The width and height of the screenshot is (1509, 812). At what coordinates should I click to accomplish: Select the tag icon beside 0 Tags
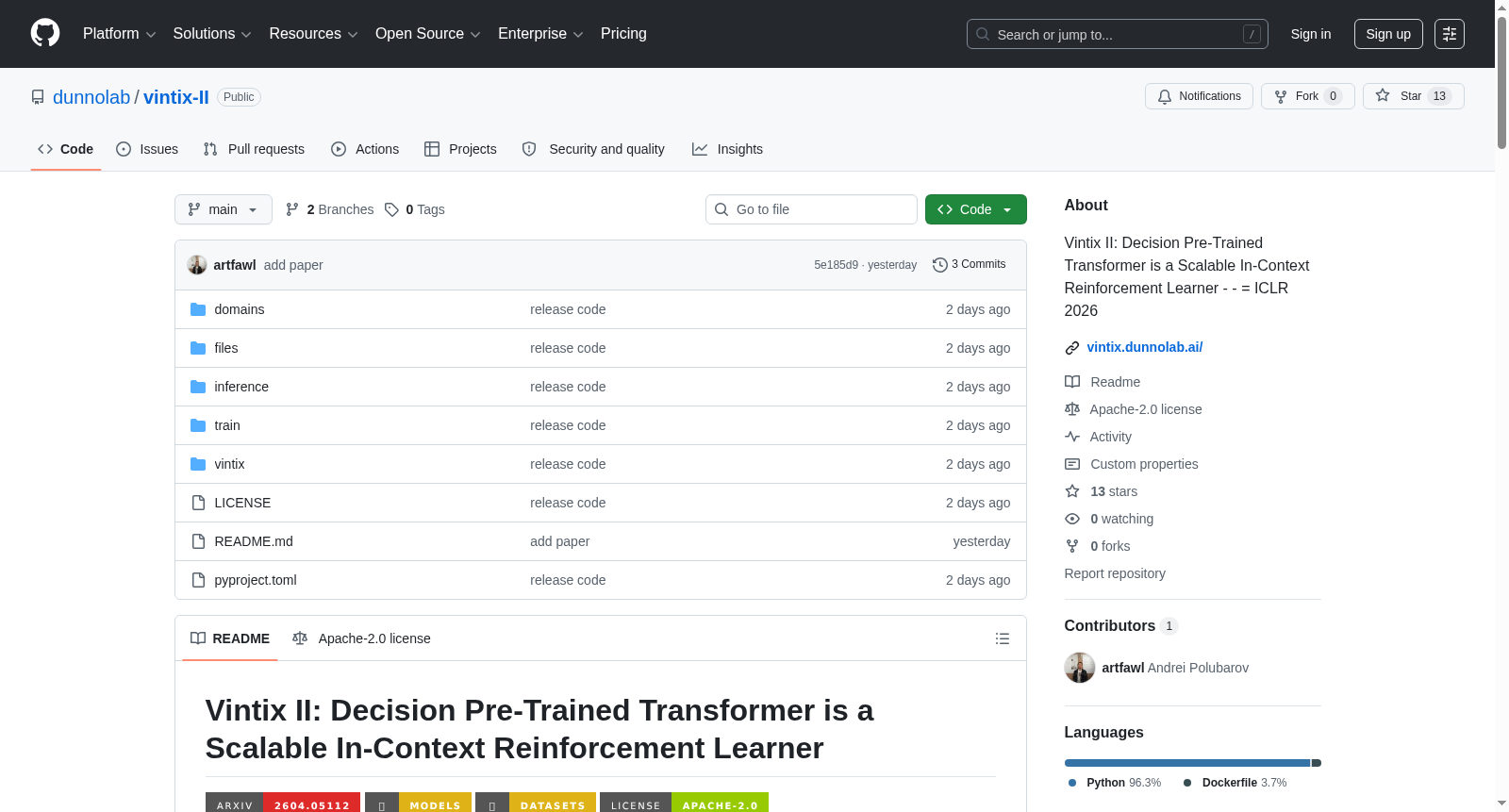coord(392,209)
